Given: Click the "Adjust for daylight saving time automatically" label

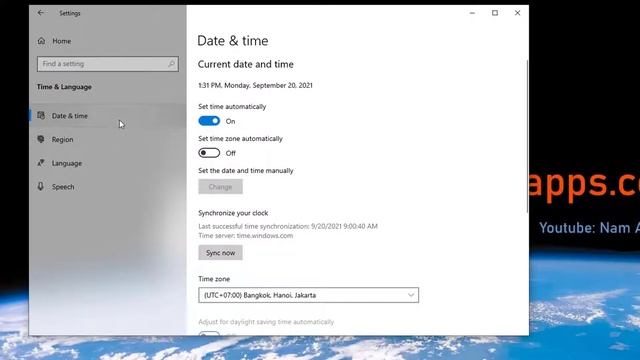Looking at the screenshot, I should point(266,322).
